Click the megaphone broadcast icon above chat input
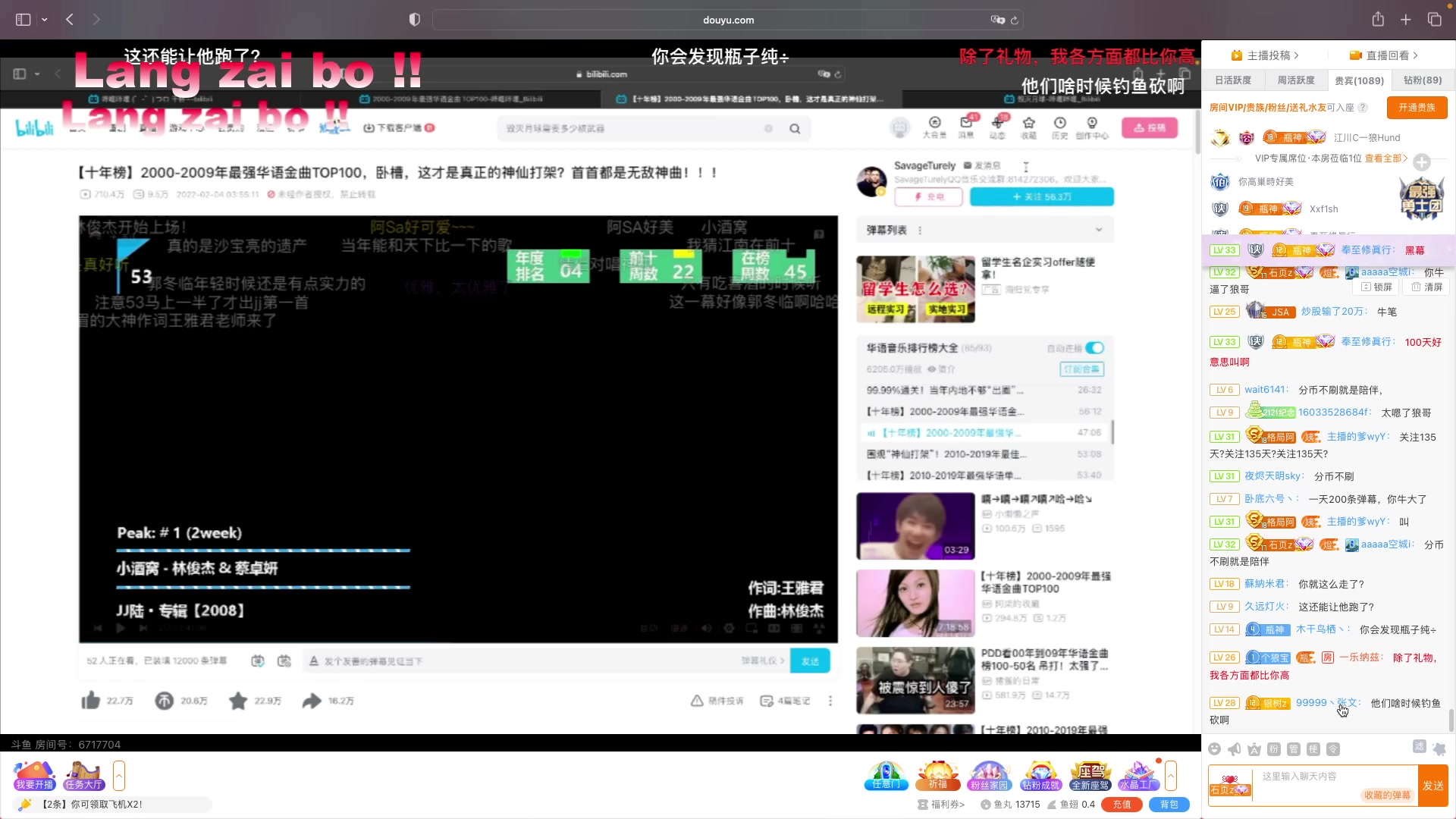Viewport: 1456px width, 819px height. pos(1234,748)
